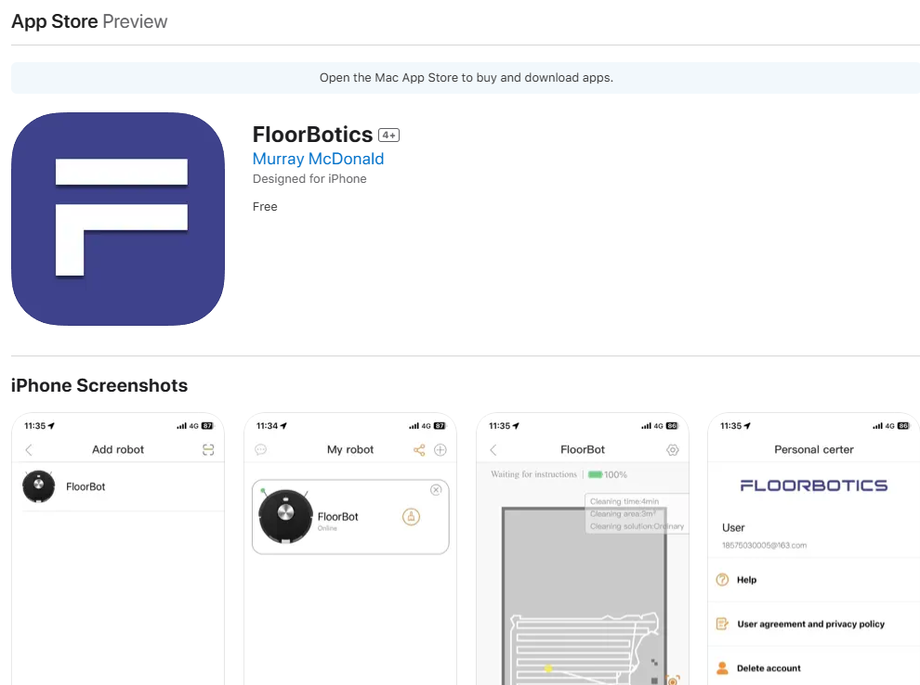
Task: Tap the User agreement document icon
Action: pos(722,624)
